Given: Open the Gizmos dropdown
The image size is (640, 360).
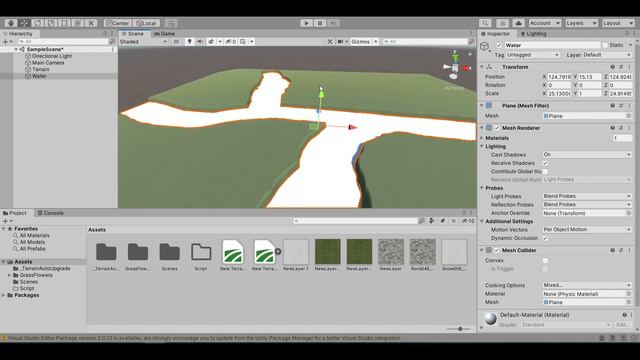Looking at the screenshot, I should [365, 41].
